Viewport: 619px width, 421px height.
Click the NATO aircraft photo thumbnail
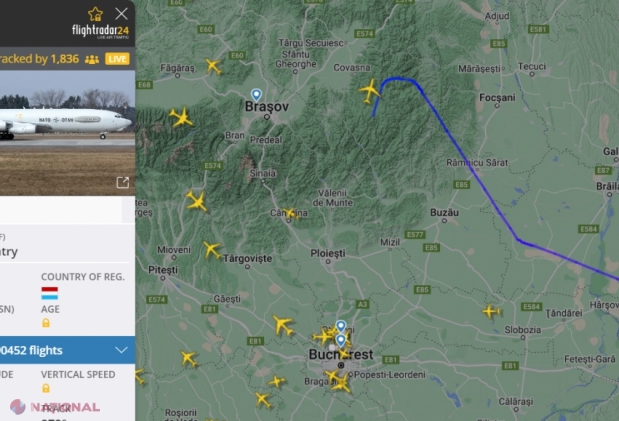click(67, 133)
